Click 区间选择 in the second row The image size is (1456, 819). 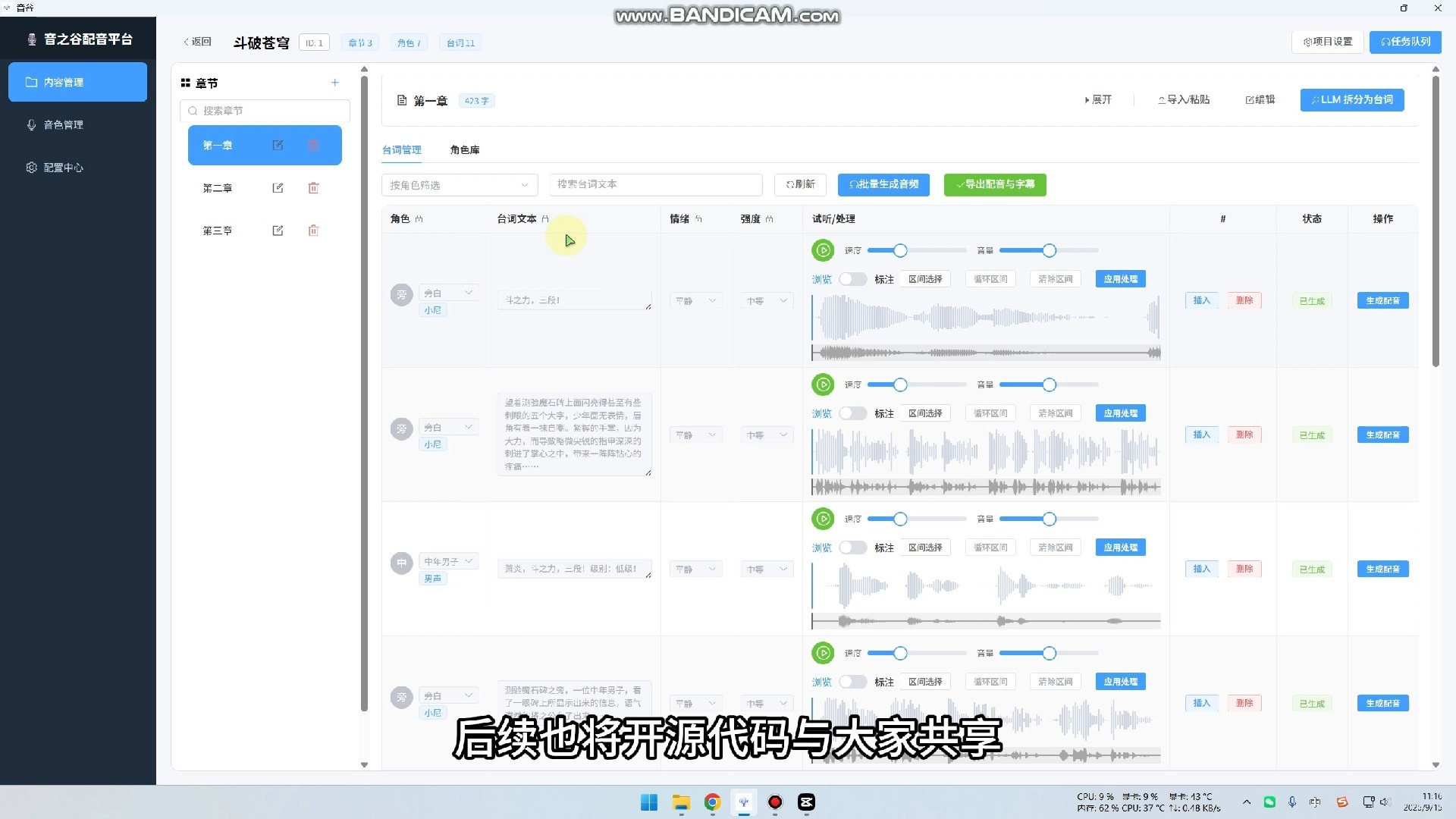tap(925, 413)
